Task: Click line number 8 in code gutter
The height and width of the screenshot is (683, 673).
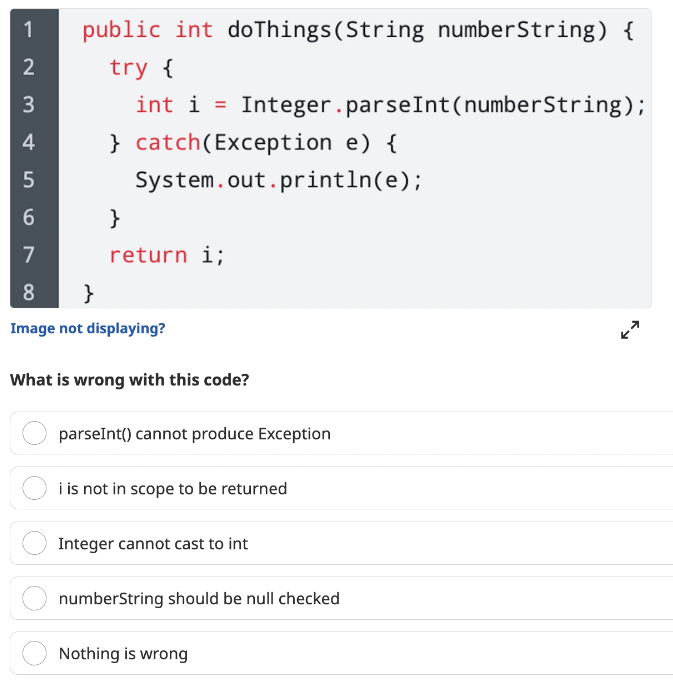Action: (29, 292)
